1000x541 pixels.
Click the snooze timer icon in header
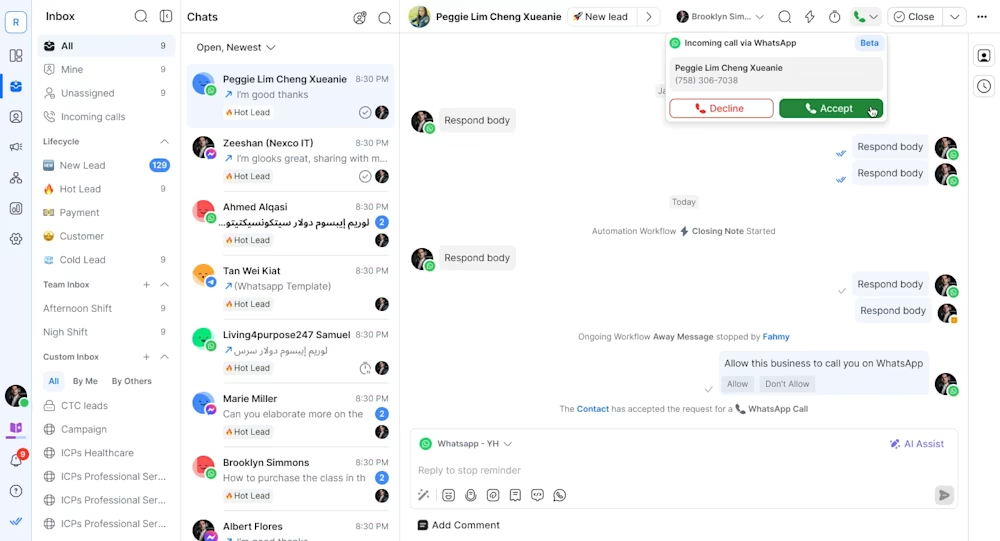click(x=834, y=17)
